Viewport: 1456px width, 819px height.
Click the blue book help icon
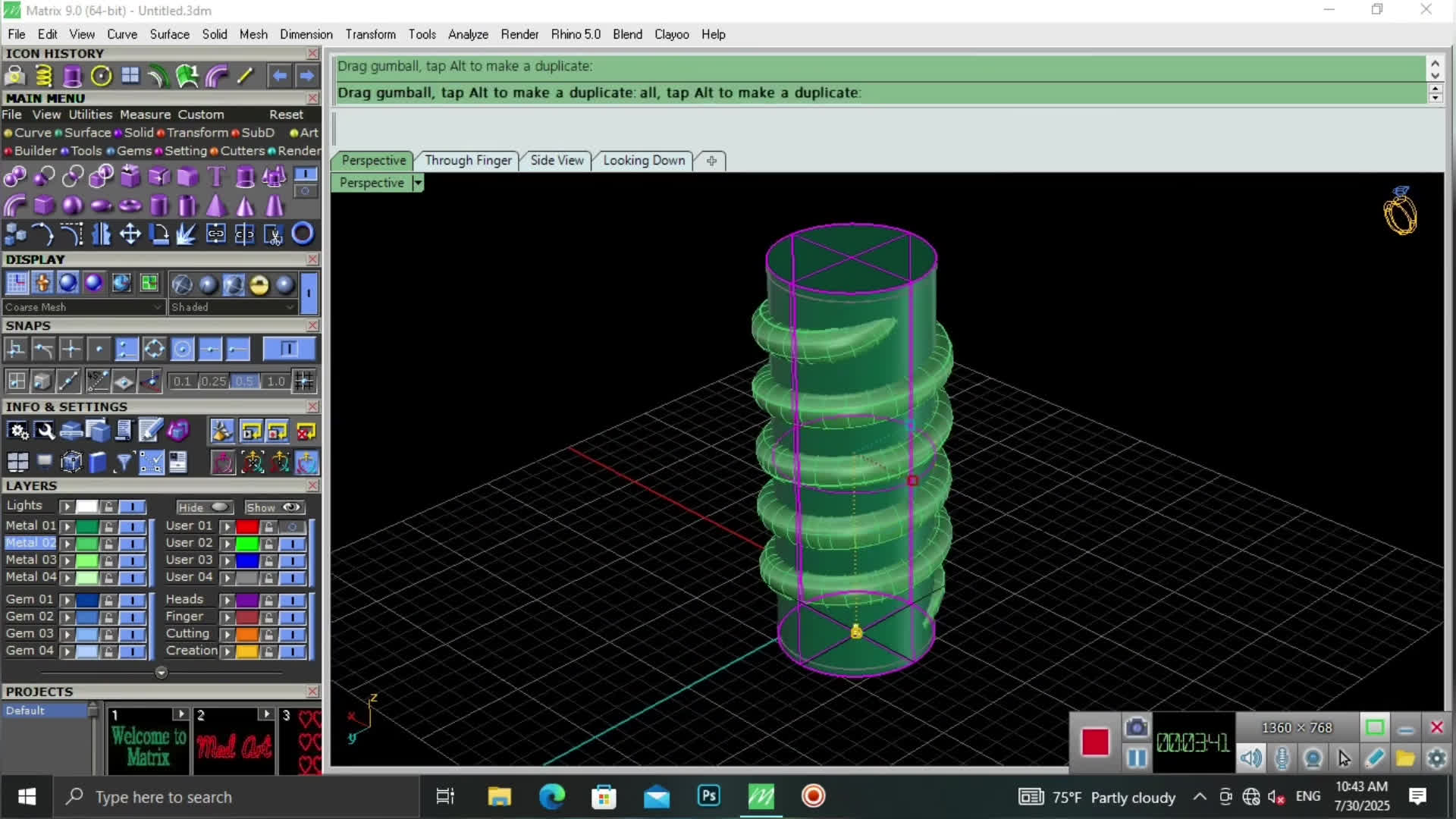(98, 462)
